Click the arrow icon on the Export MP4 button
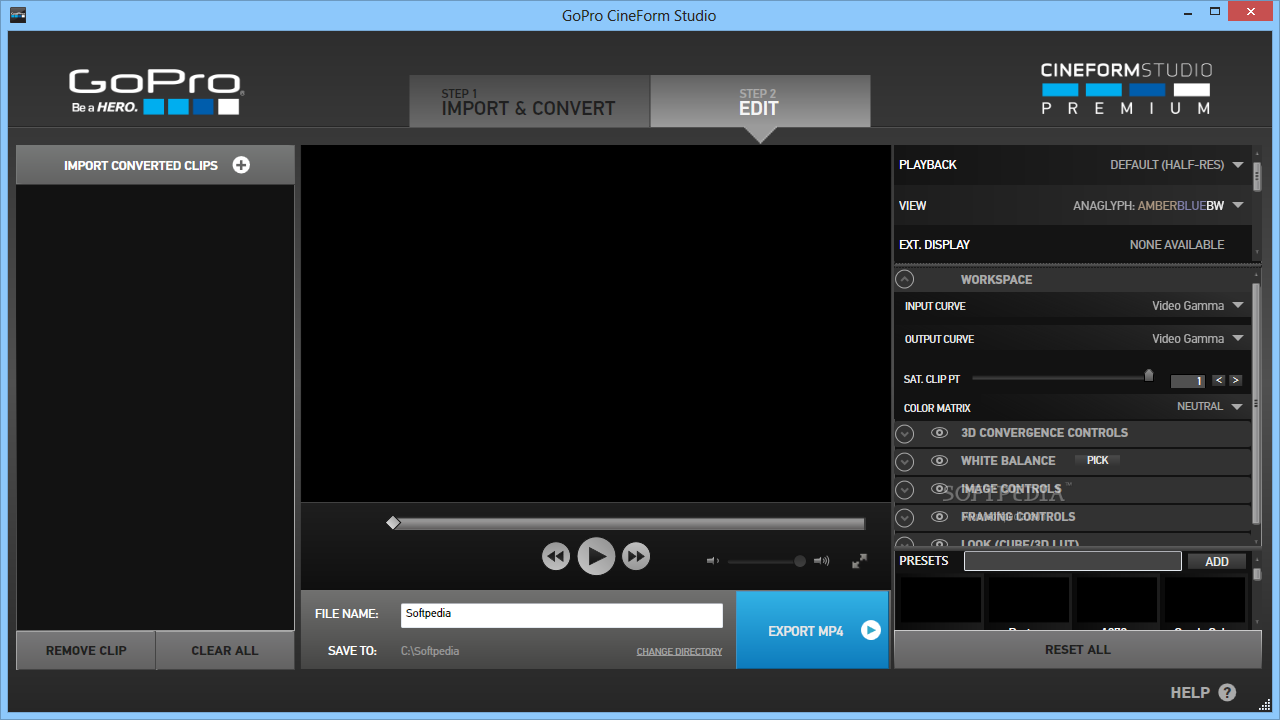This screenshot has width=1280, height=720. tap(871, 630)
